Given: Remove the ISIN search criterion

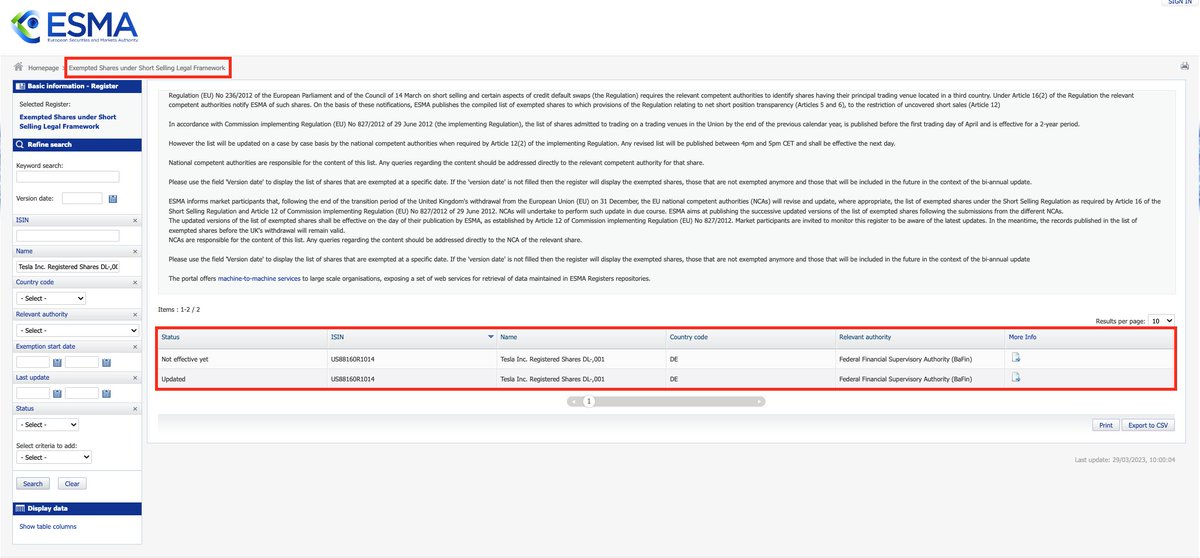Looking at the screenshot, I should 135,220.
